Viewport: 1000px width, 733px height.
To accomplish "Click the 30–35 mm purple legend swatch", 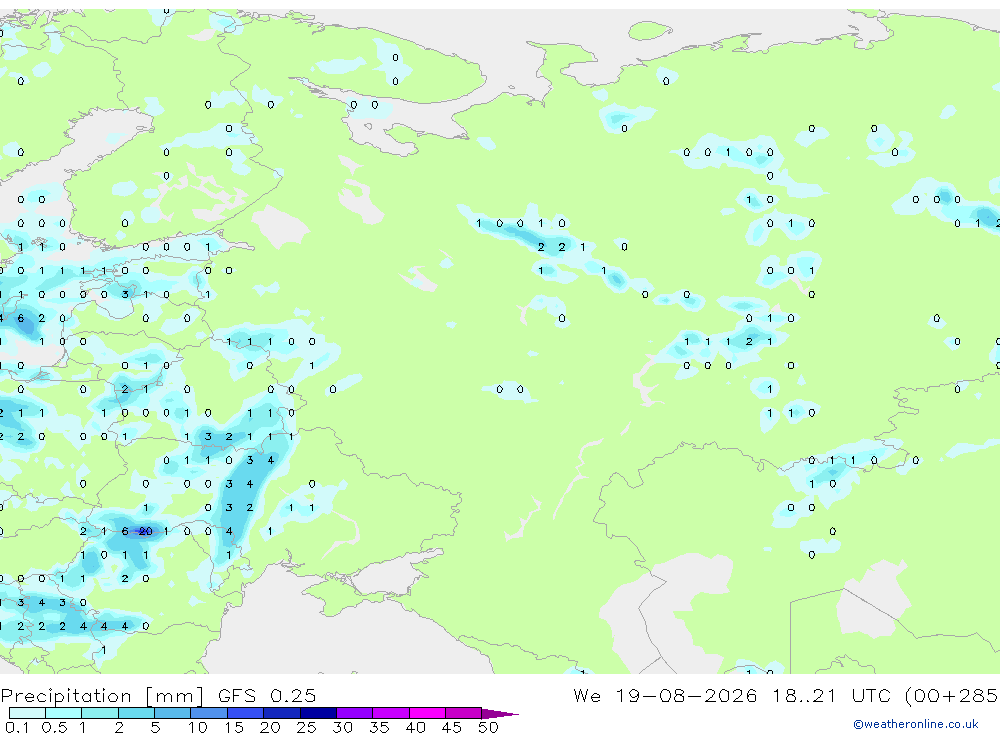I will [x=355, y=713].
